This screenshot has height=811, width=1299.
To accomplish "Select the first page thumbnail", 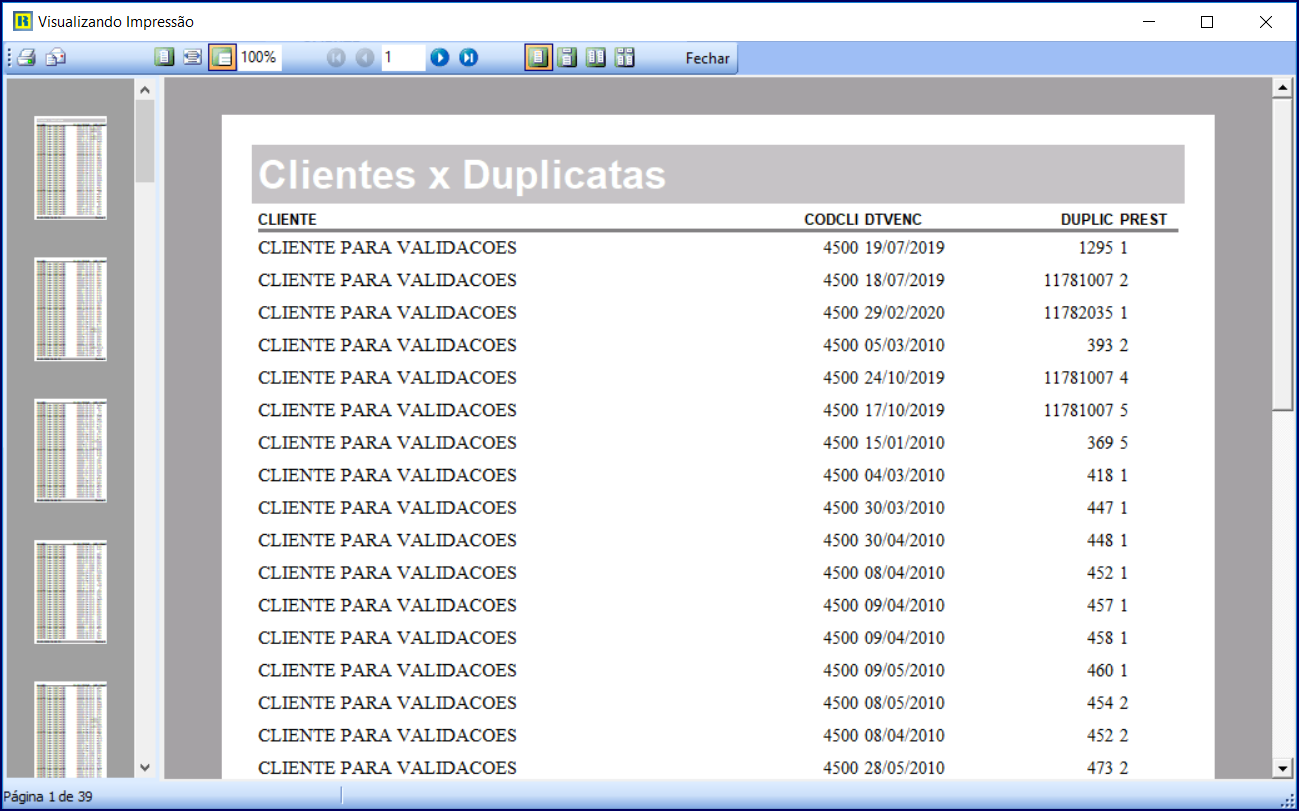I will [71, 168].
